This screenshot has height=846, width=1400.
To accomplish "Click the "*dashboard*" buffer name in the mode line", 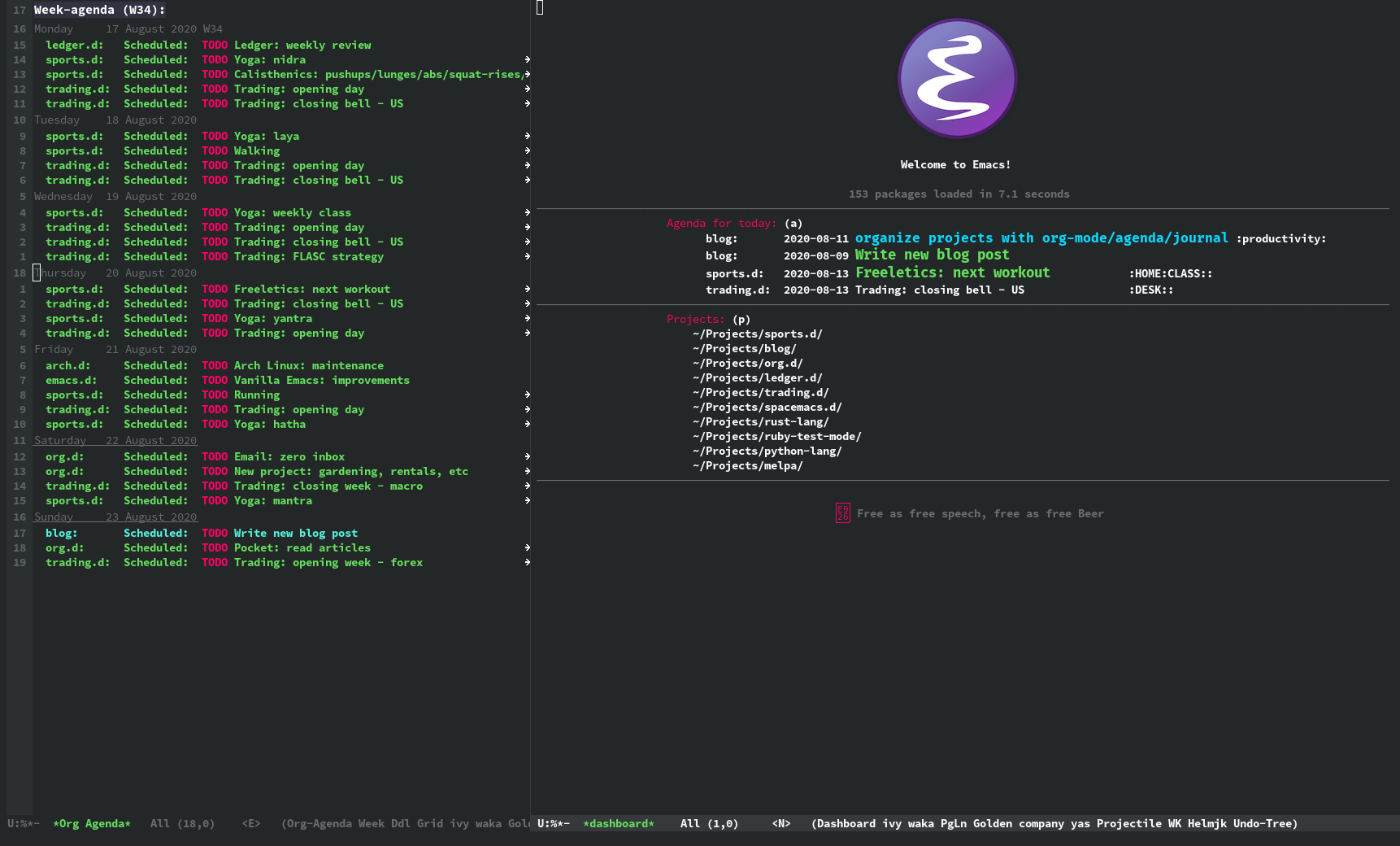I will 619,823.
